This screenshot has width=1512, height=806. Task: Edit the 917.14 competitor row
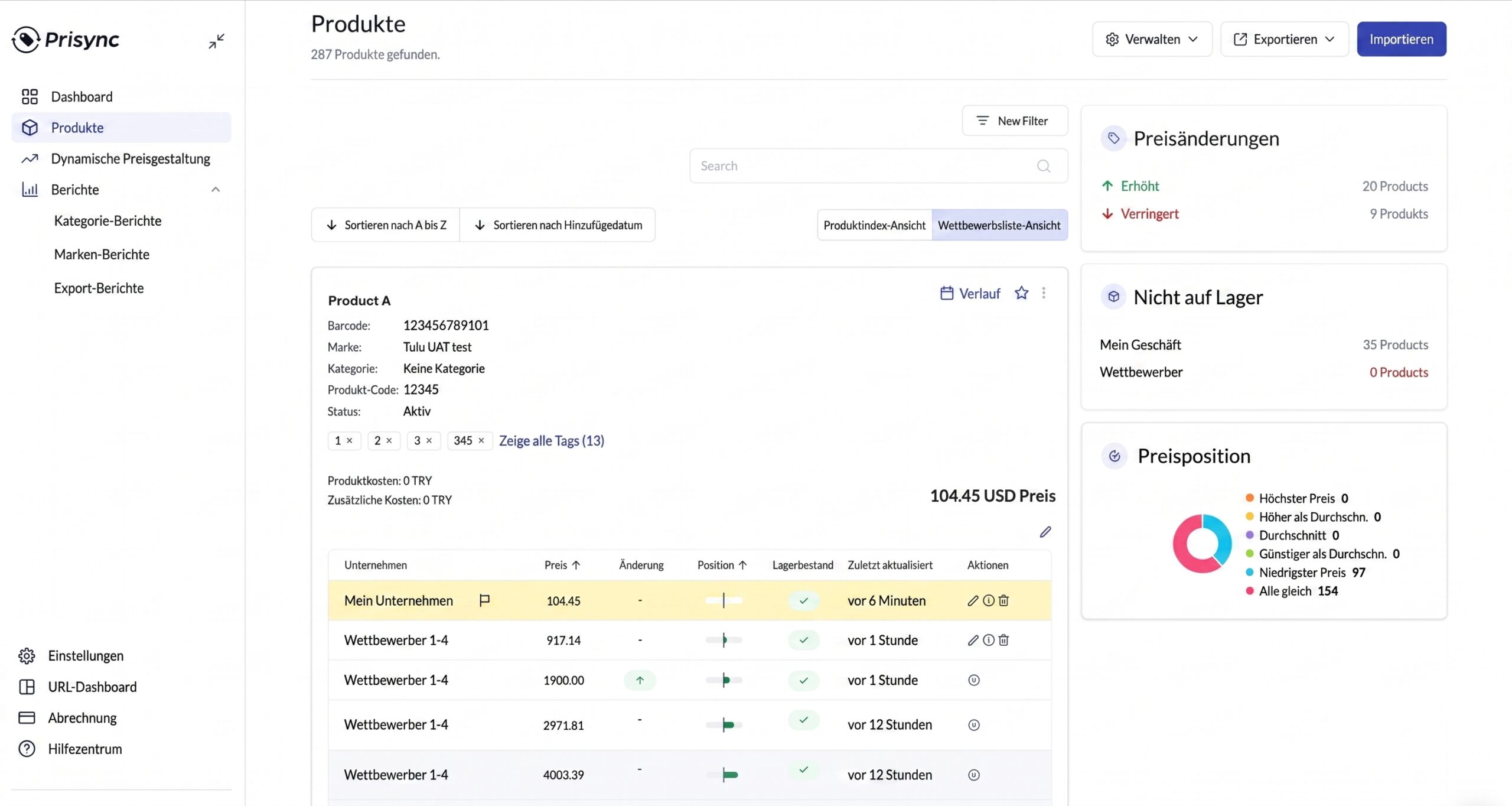(x=973, y=640)
